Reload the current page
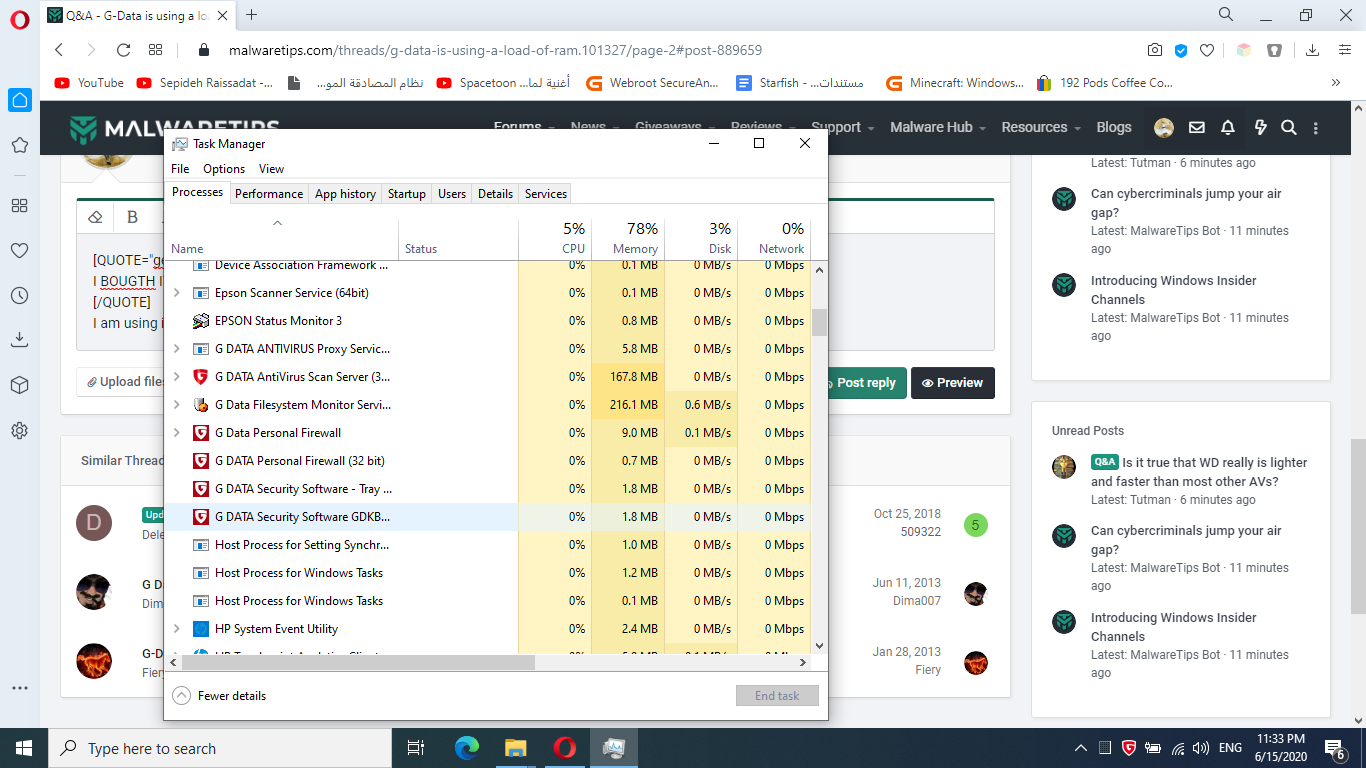 pos(124,50)
